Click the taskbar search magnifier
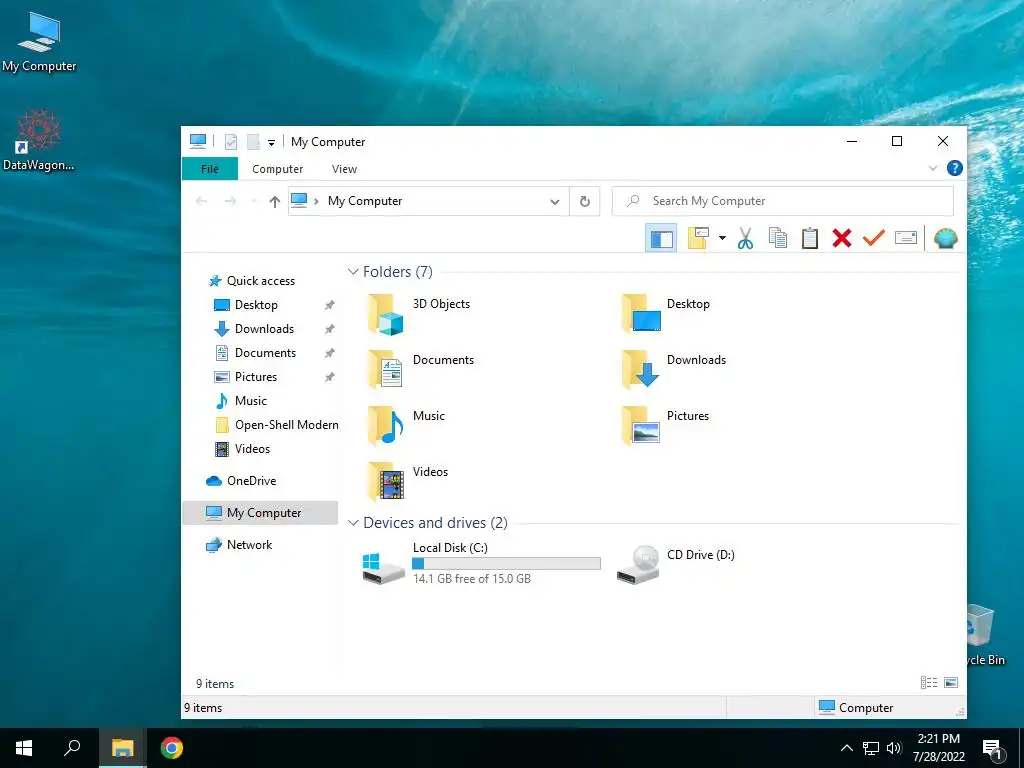 72,748
